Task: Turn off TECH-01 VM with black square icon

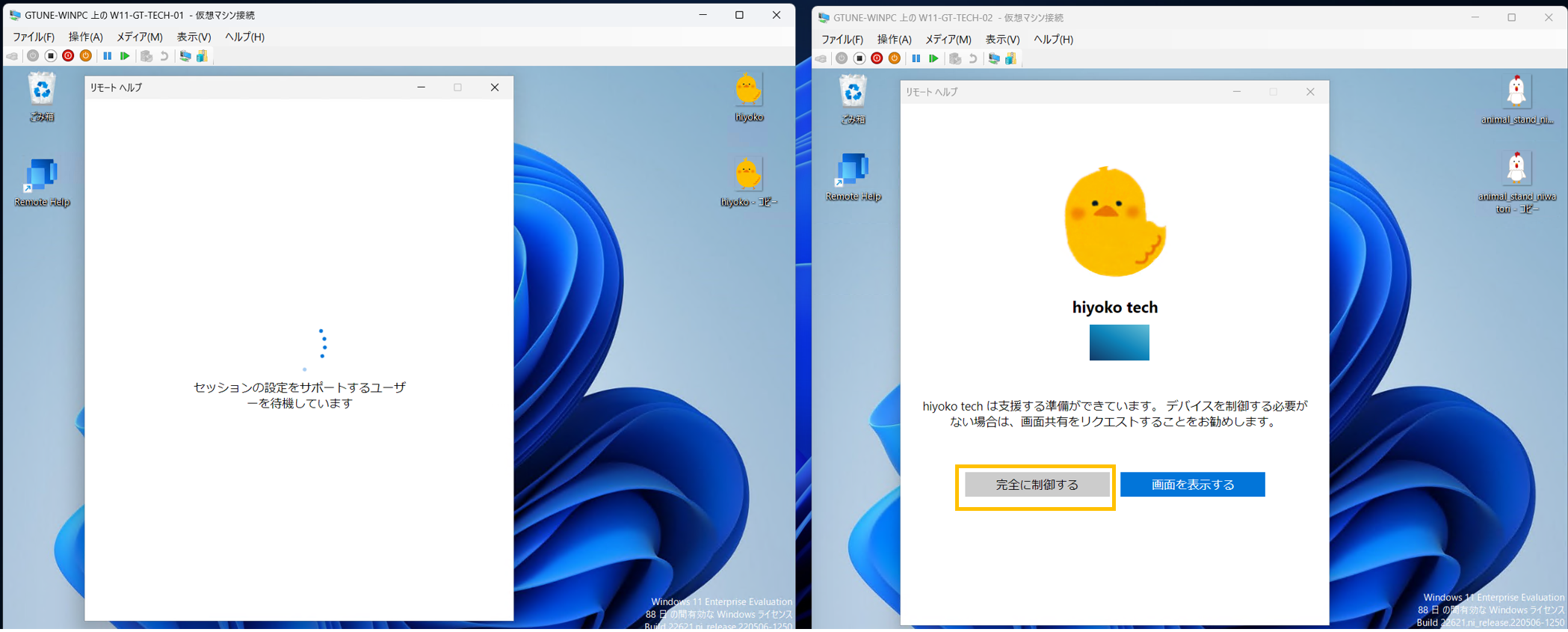Action: (x=50, y=56)
